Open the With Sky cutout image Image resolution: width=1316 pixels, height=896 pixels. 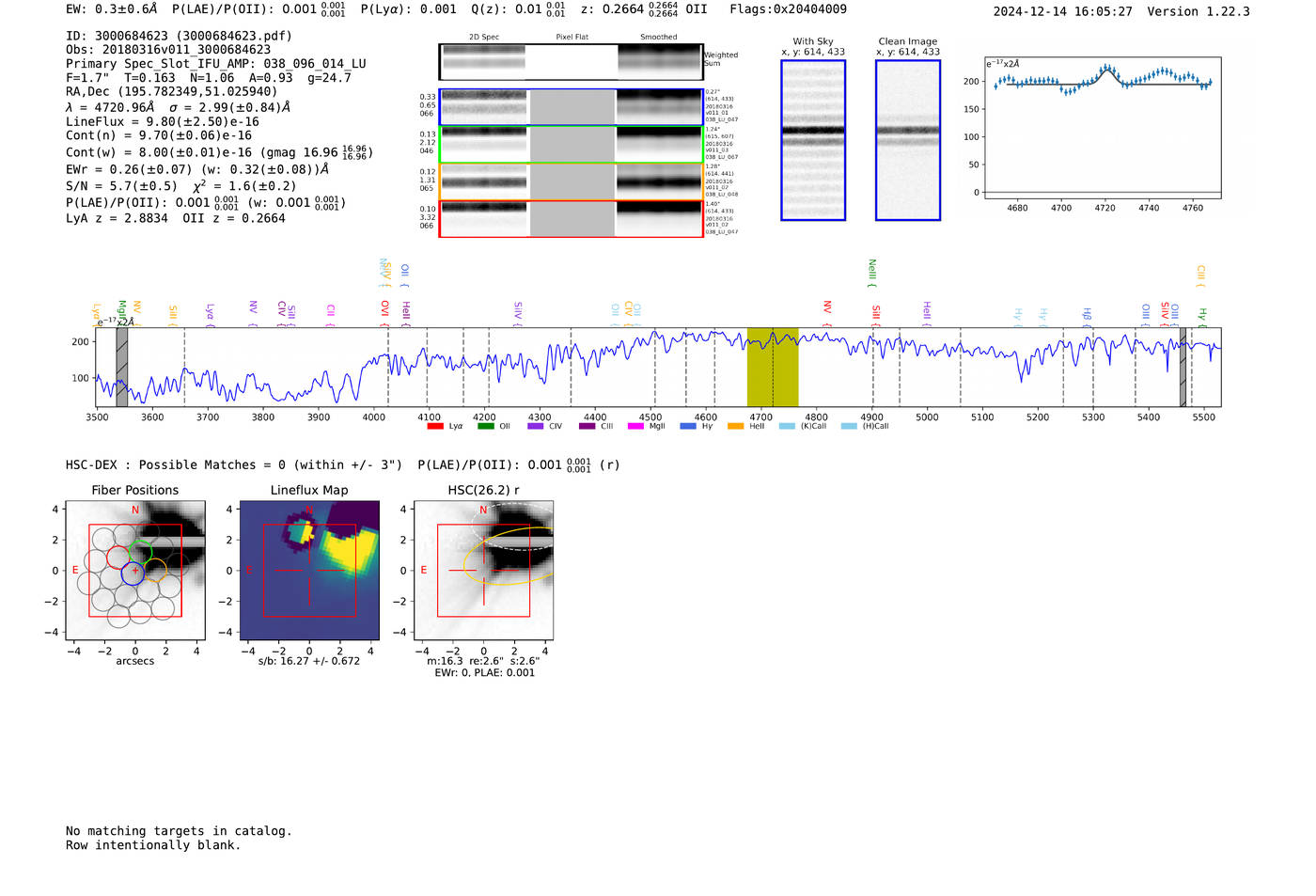[x=813, y=140]
